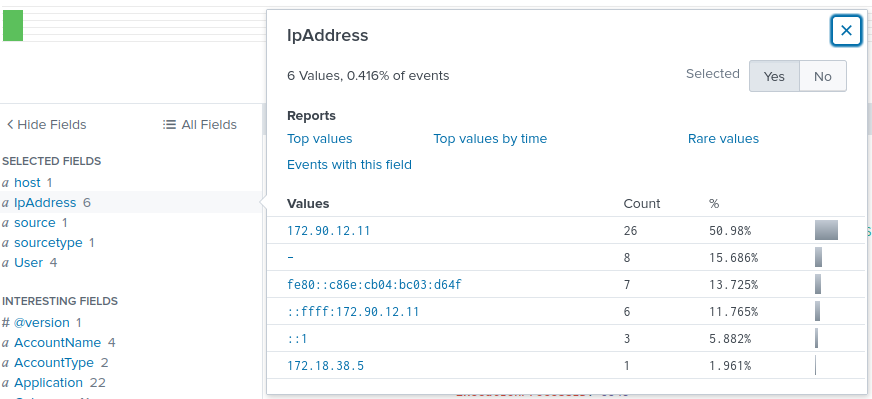872x399 pixels.
Task: Click the Values column header
Action: (308, 204)
